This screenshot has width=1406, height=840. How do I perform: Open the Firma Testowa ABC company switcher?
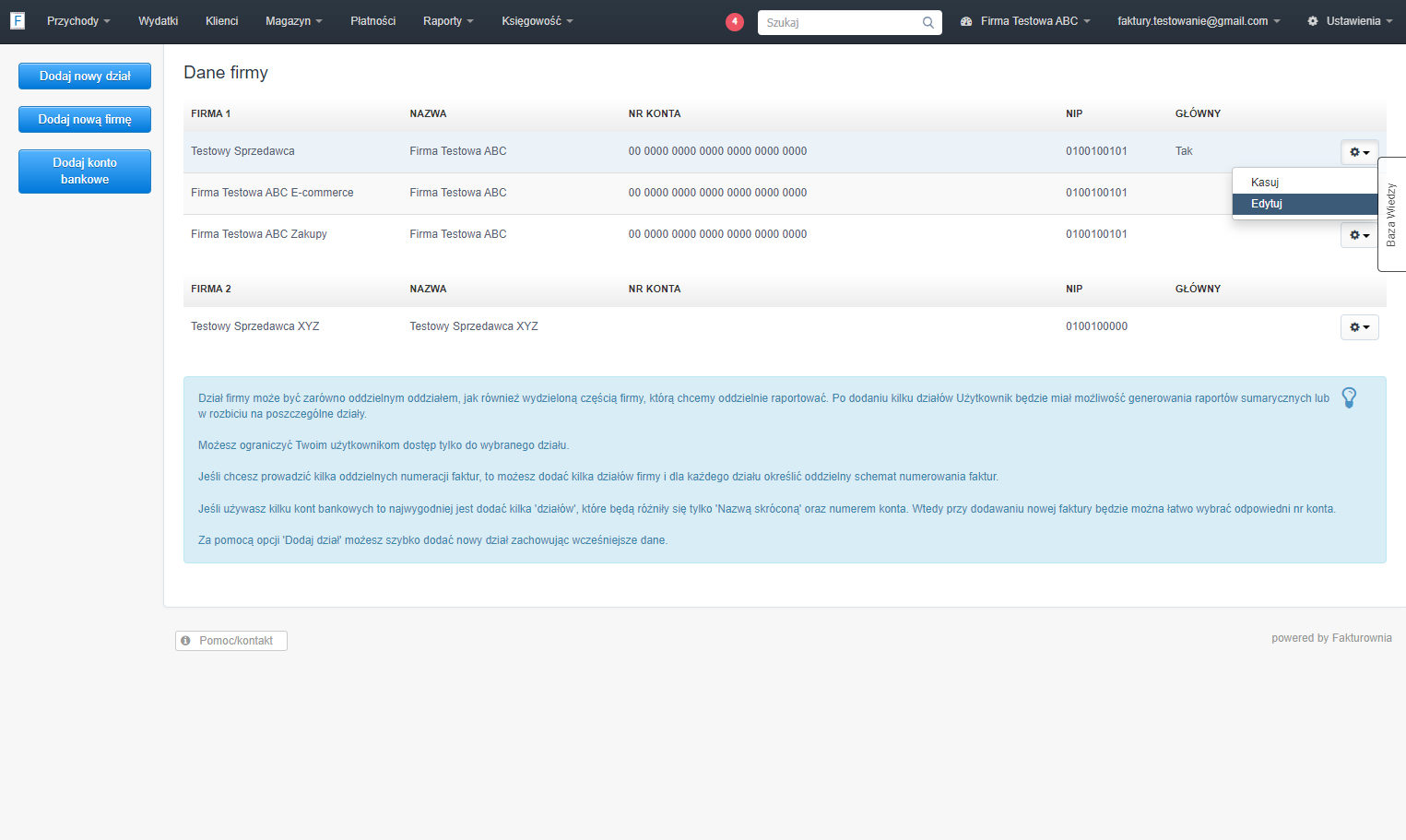(x=1025, y=21)
